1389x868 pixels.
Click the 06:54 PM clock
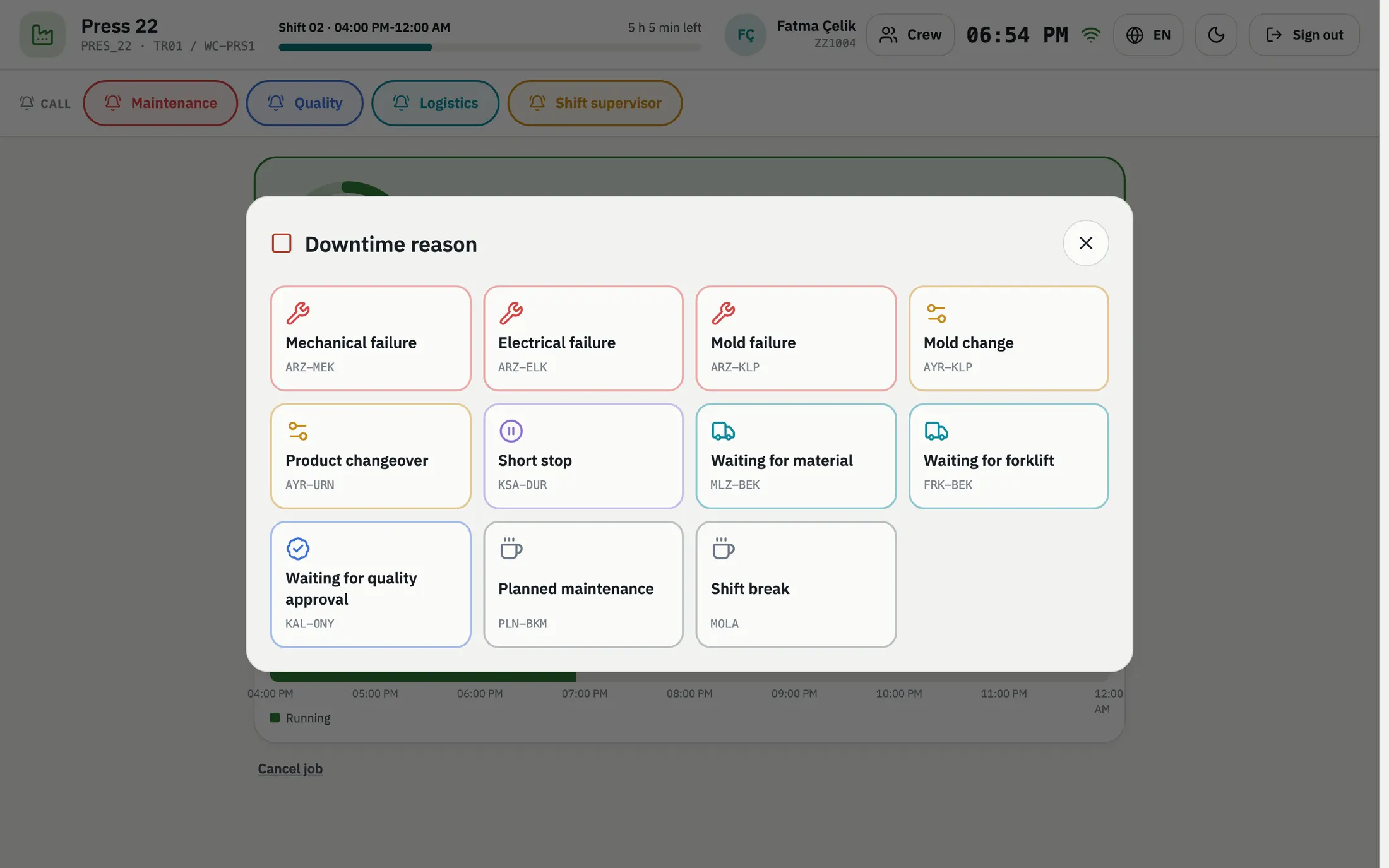point(1017,35)
